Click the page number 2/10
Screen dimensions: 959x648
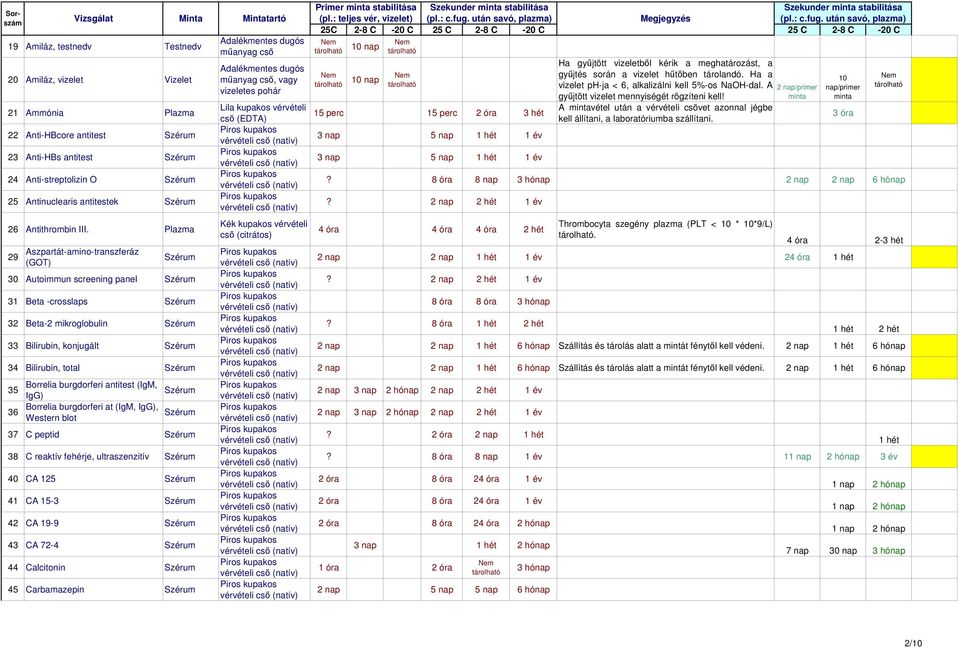point(913,643)
